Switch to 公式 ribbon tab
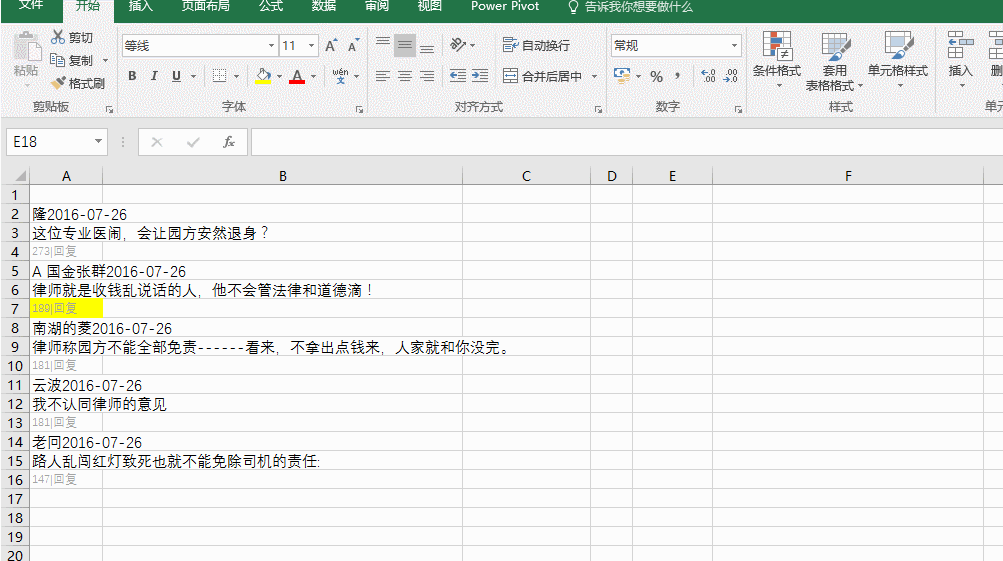Image resolution: width=1003 pixels, height=561 pixels. [x=271, y=6]
